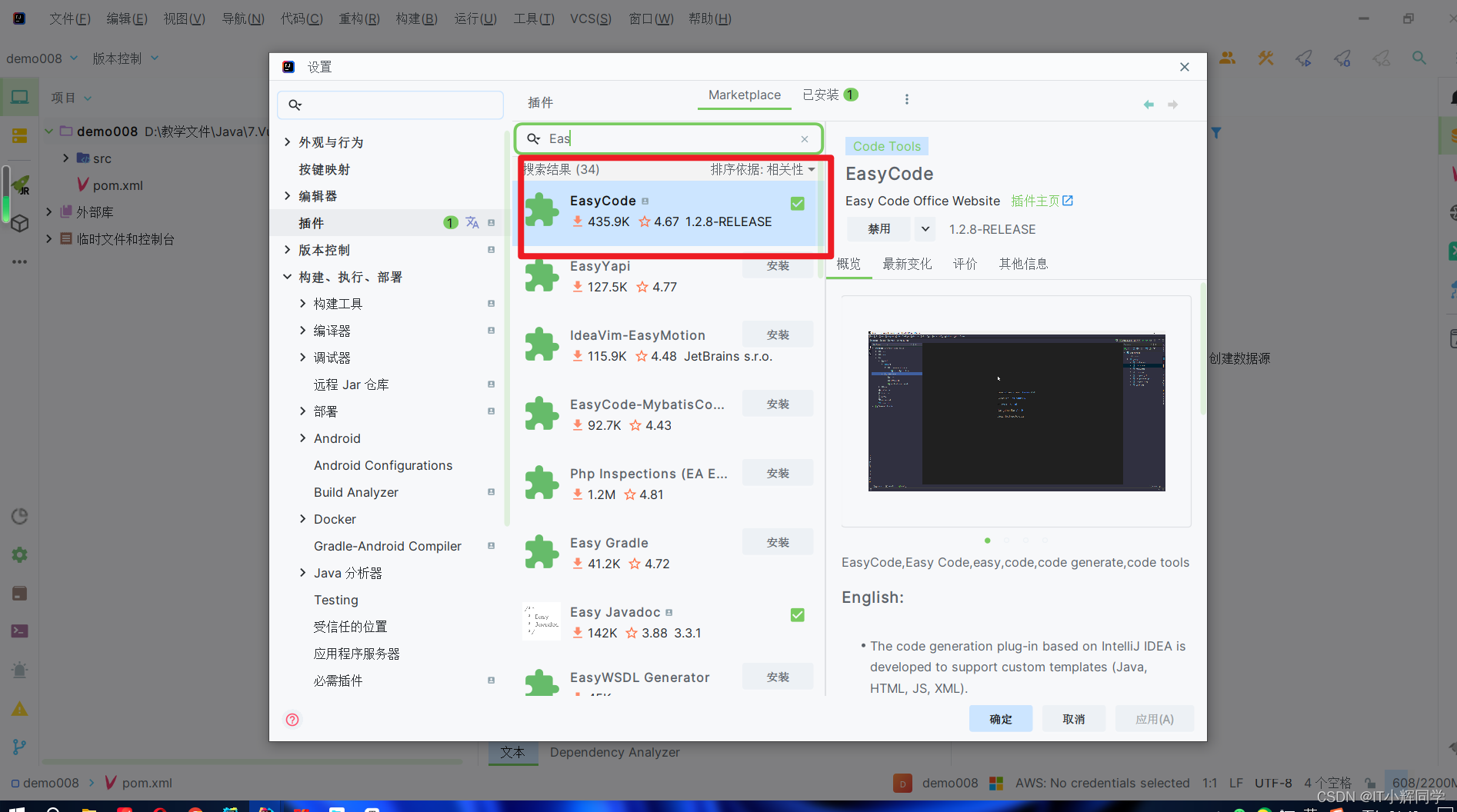Click the Easy Javadoc plugin logo
The width and height of the screenshot is (1457, 812).
(542, 621)
